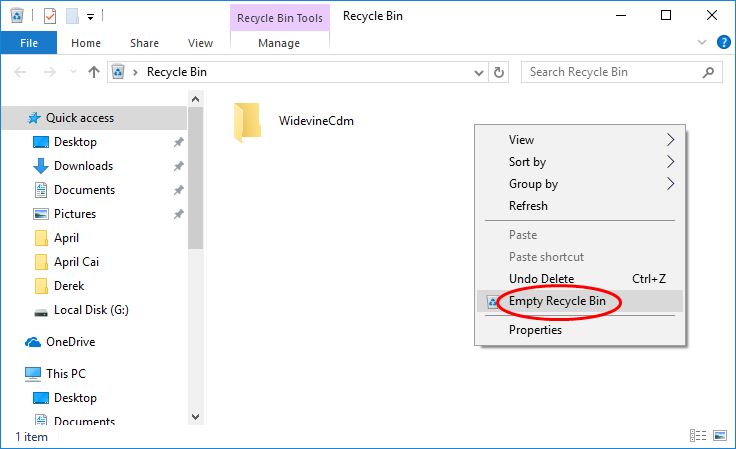Select Undo Delete in context menu
Screen dimensions: 736x449
click(541, 279)
